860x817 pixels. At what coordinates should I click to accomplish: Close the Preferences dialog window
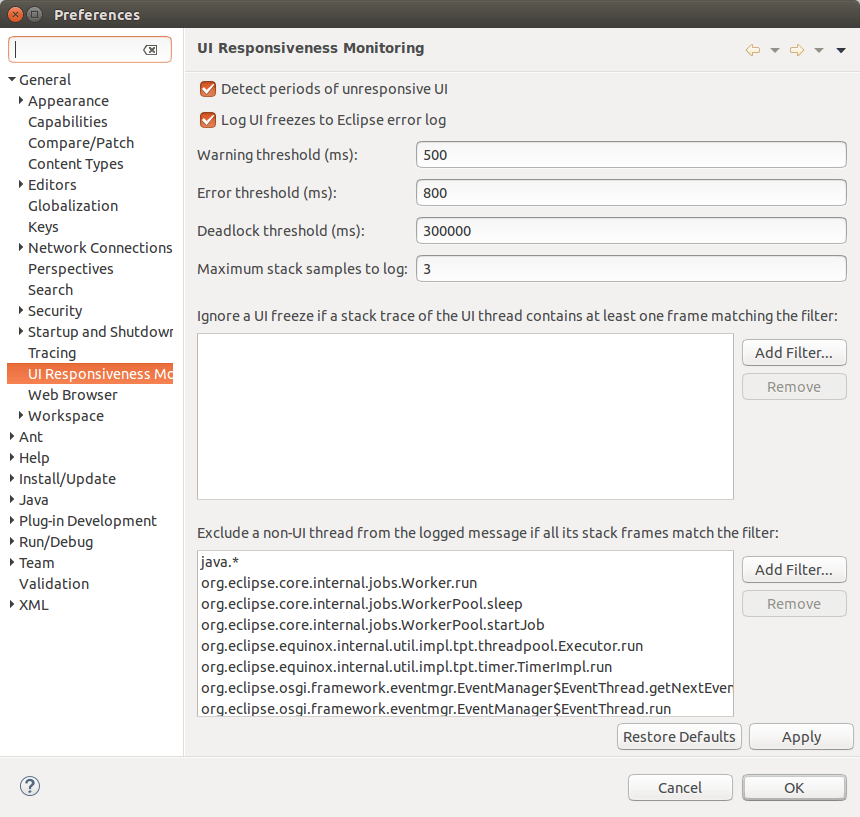point(15,14)
